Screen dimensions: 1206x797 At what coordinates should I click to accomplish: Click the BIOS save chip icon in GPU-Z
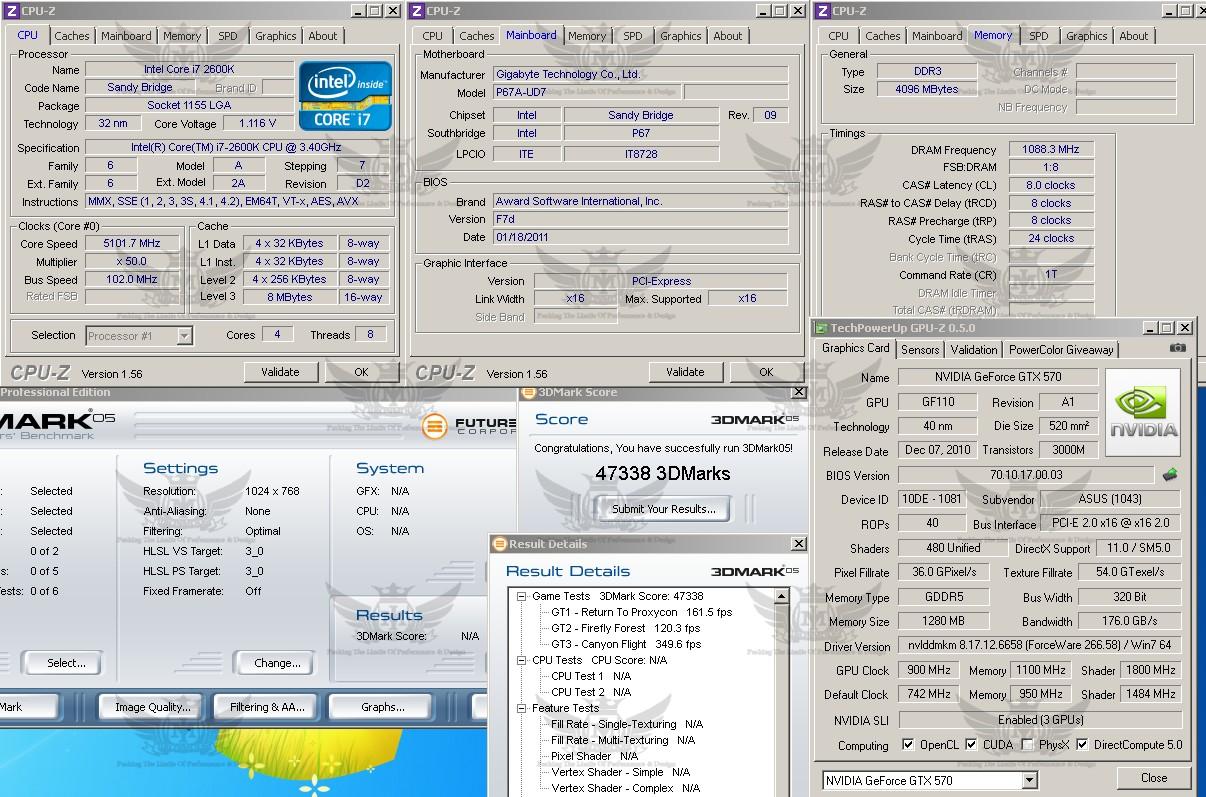(1170, 475)
